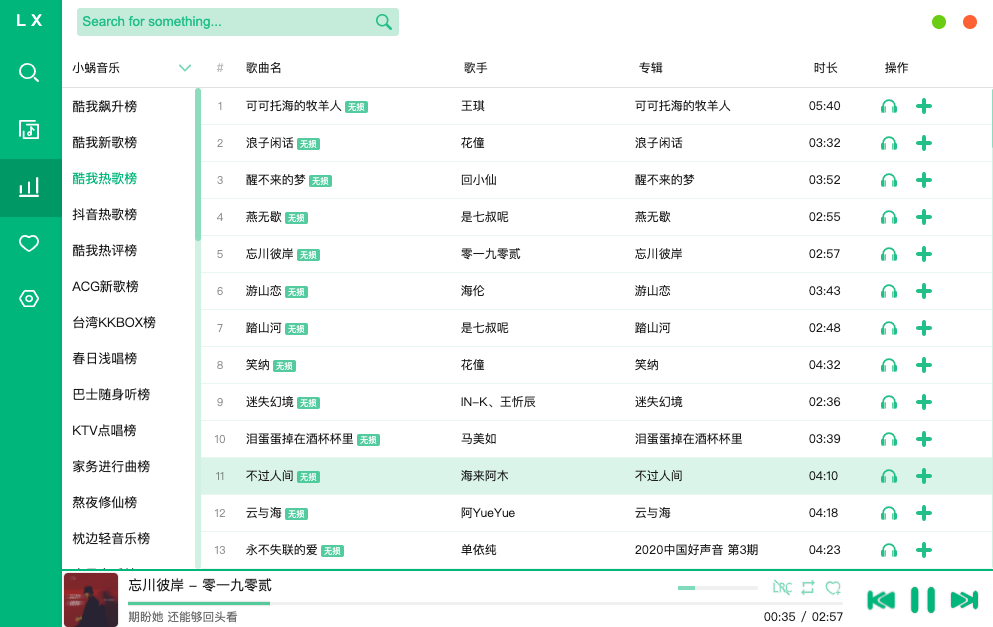993x627 pixels.
Task: Open the KTV点唱榜 chart
Action: (104, 431)
